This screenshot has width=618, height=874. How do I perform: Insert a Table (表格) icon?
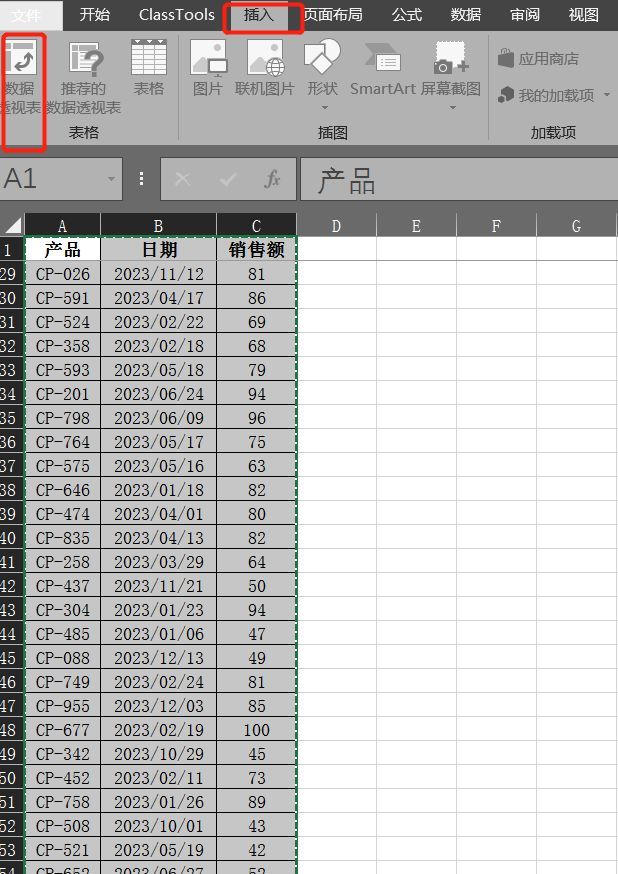(x=149, y=57)
